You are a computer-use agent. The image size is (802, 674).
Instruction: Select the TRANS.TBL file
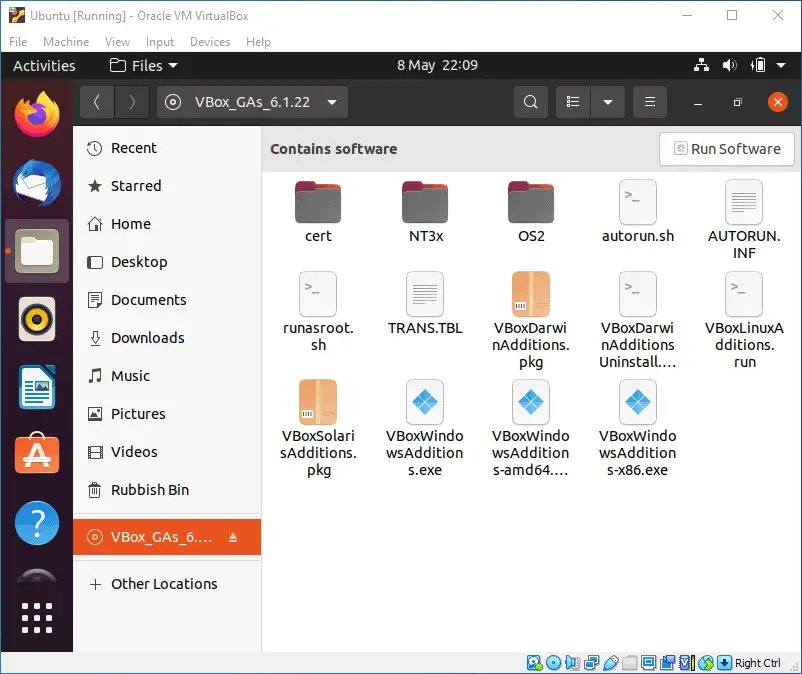[x=425, y=304]
